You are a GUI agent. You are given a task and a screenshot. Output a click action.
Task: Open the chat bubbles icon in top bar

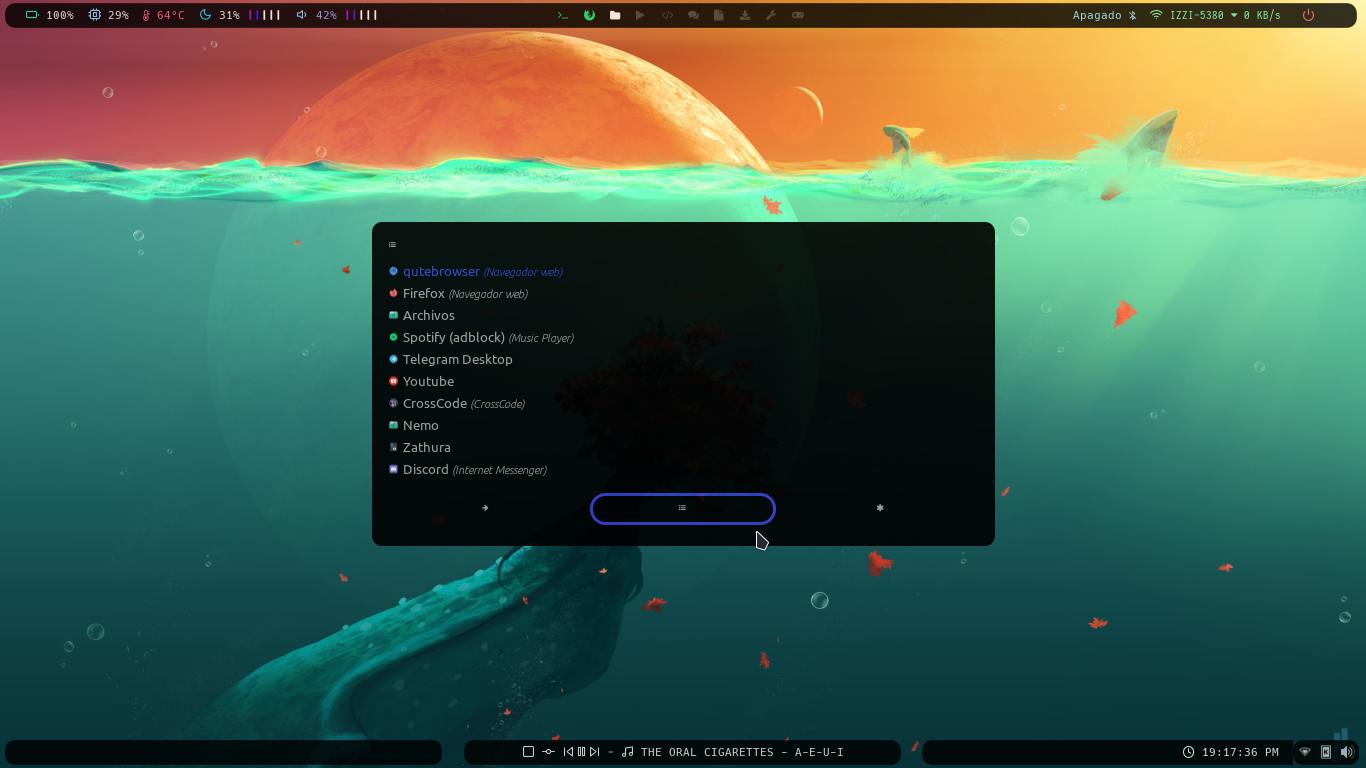coord(693,15)
